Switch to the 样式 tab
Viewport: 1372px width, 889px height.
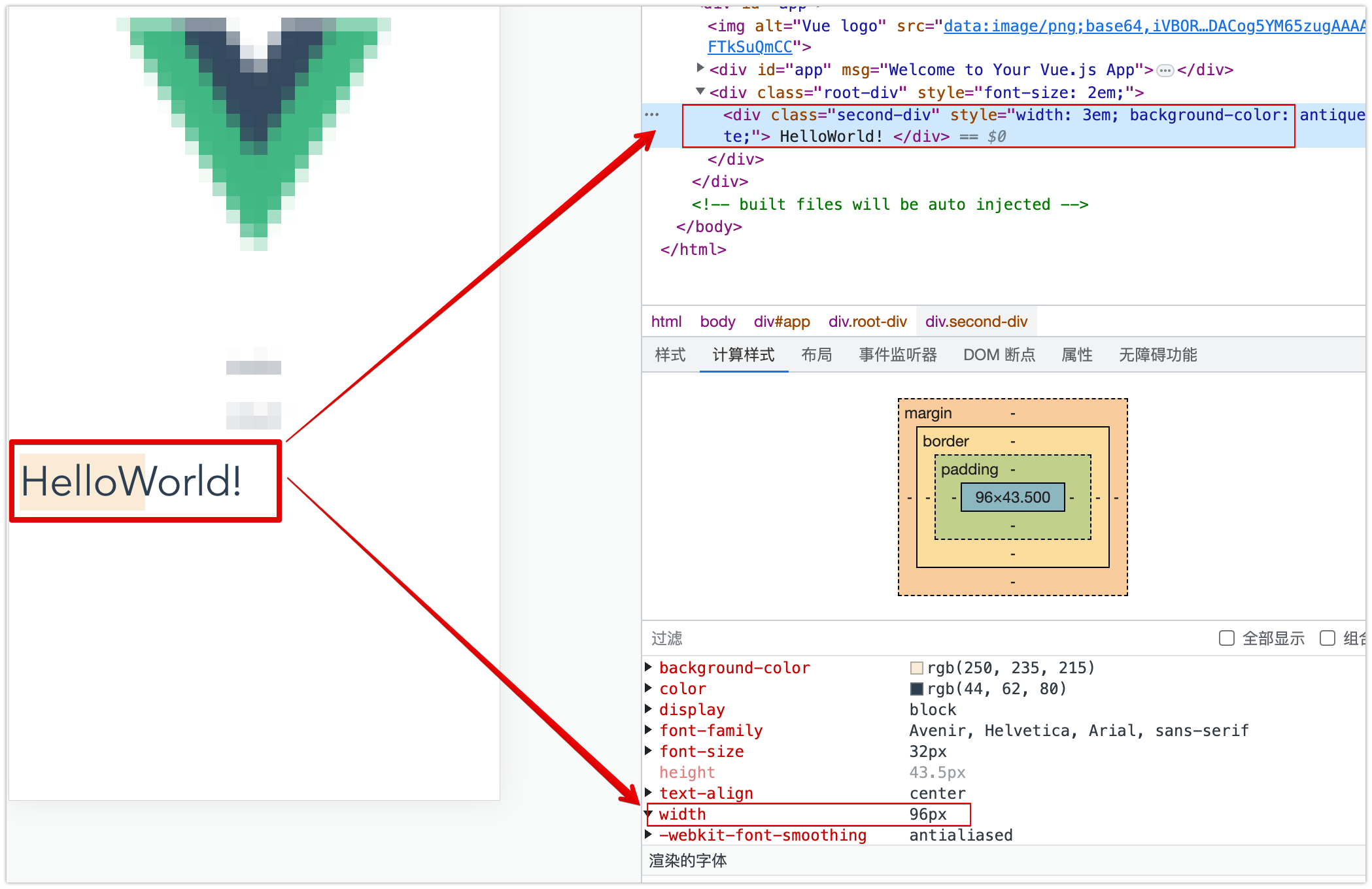[670, 355]
